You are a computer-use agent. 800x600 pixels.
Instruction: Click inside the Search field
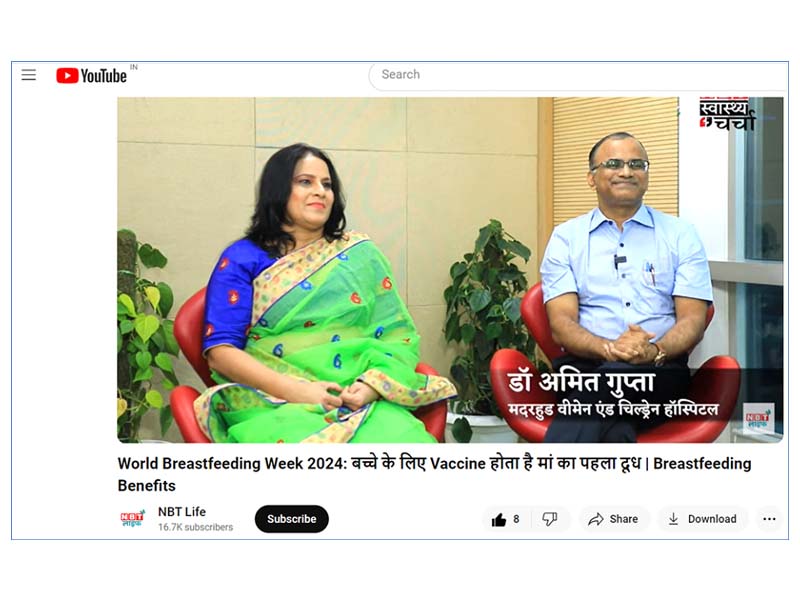pos(579,75)
